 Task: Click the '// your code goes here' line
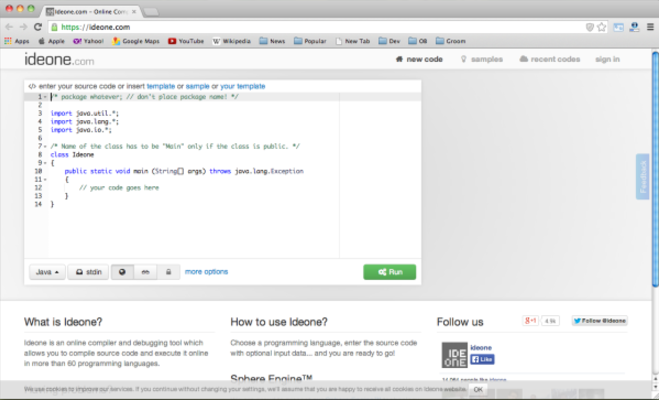[x=119, y=188]
